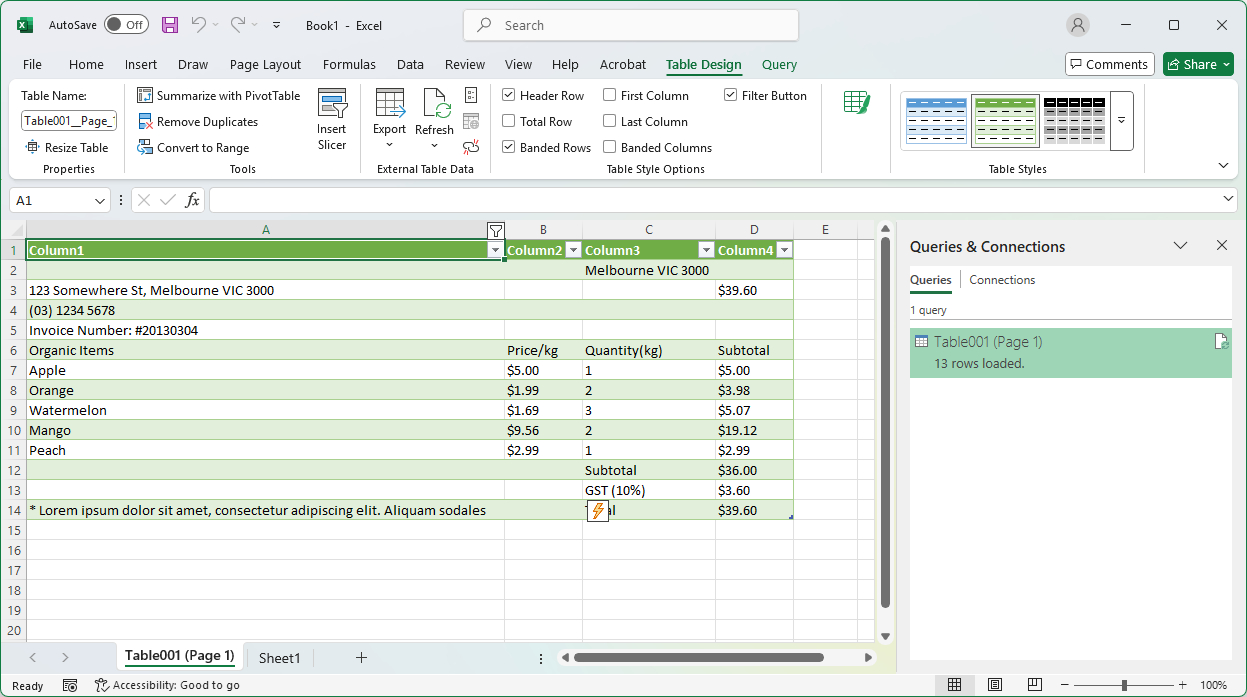Screen dimensions: 1247x697
Task: Click the Refresh icon in External Table Data
Action: [x=434, y=112]
